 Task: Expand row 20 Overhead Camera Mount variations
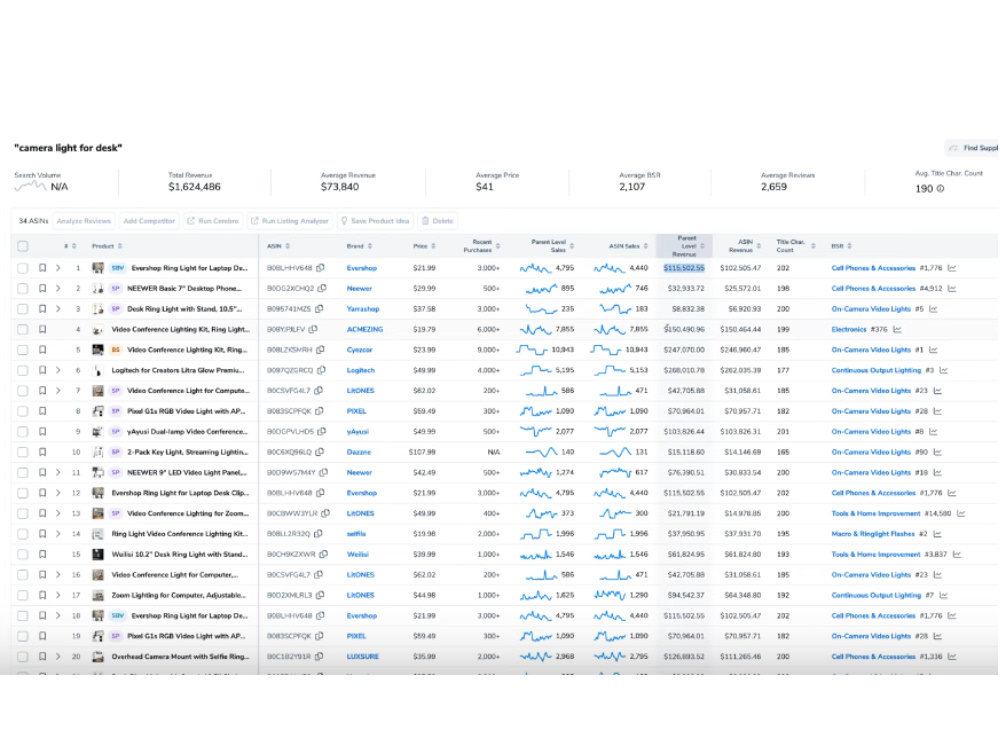(58, 656)
